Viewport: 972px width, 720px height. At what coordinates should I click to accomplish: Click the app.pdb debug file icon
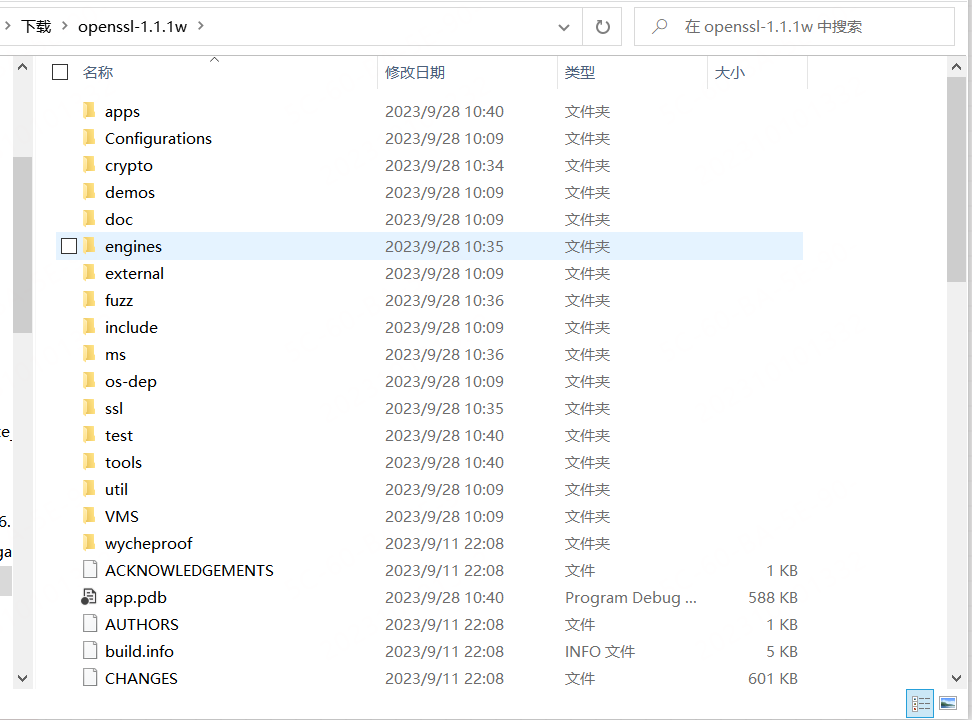click(89, 597)
